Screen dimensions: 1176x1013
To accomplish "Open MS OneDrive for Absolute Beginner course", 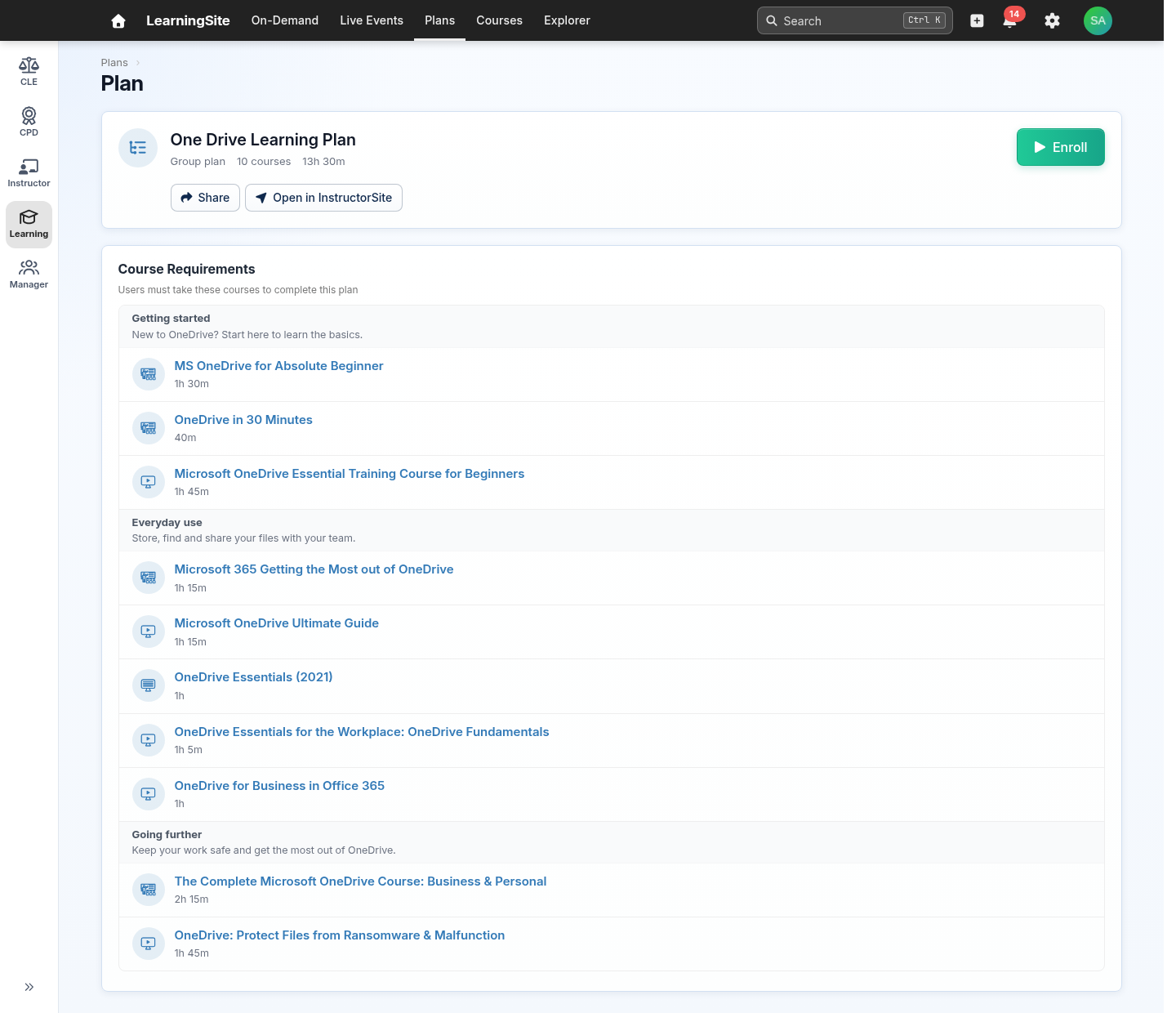I will pyautogui.click(x=278, y=366).
